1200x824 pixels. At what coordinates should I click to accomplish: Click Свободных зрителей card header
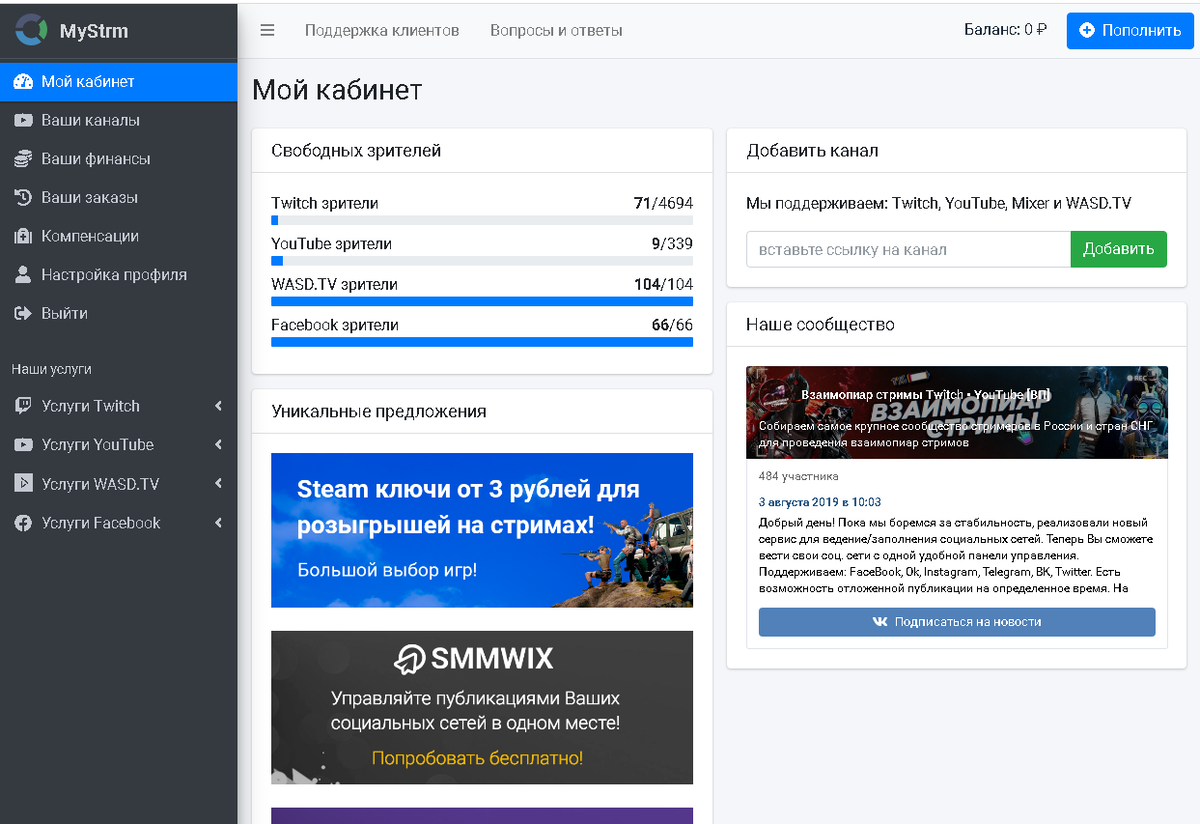click(x=482, y=151)
